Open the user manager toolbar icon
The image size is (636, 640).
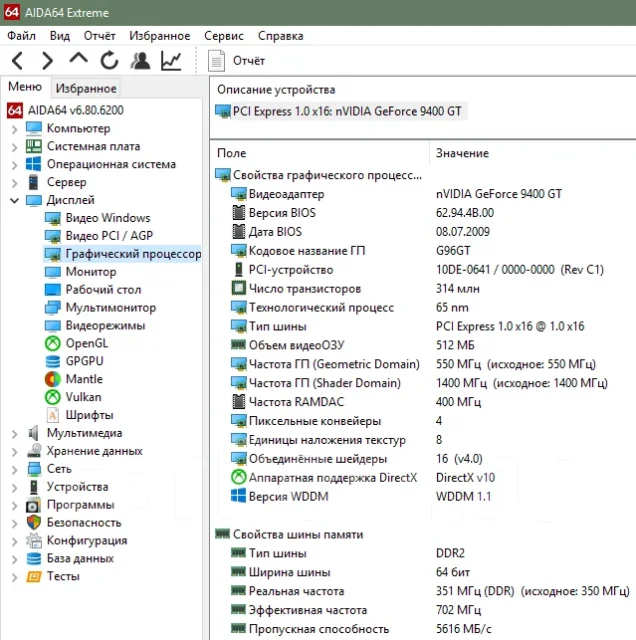click(x=140, y=60)
